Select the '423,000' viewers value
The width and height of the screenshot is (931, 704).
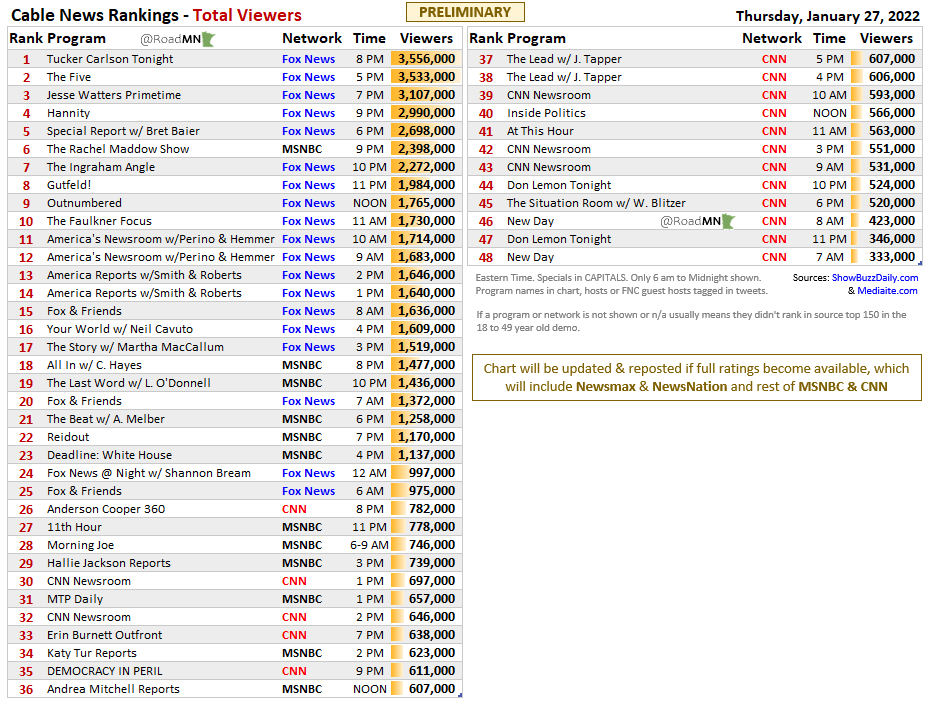(892, 221)
